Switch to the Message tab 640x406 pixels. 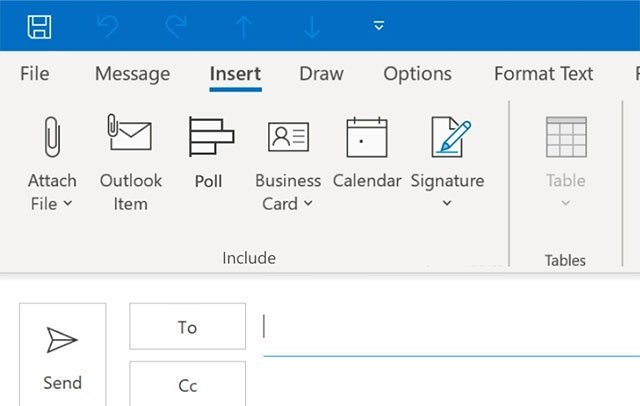click(132, 74)
